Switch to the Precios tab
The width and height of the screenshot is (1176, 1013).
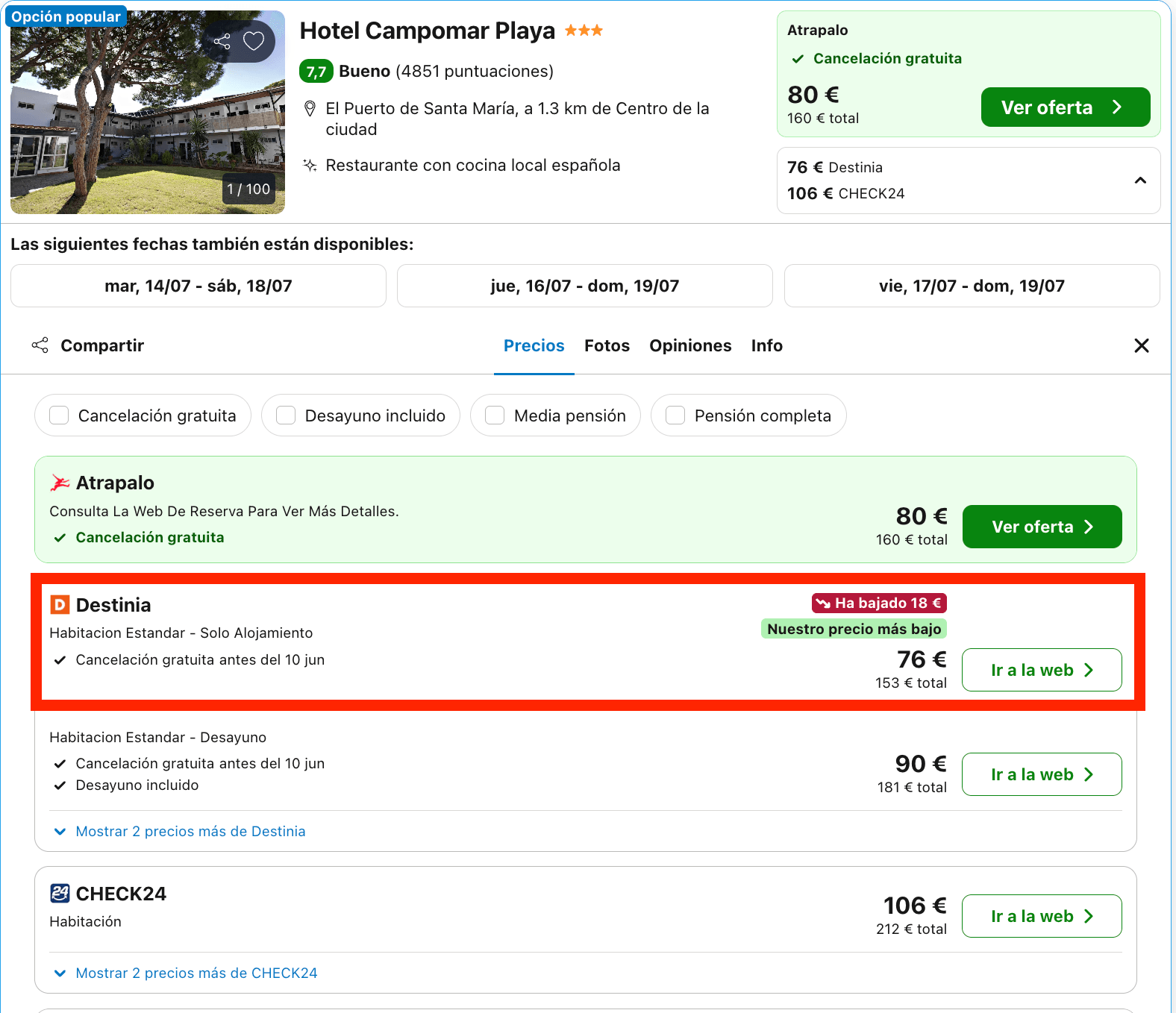(534, 345)
